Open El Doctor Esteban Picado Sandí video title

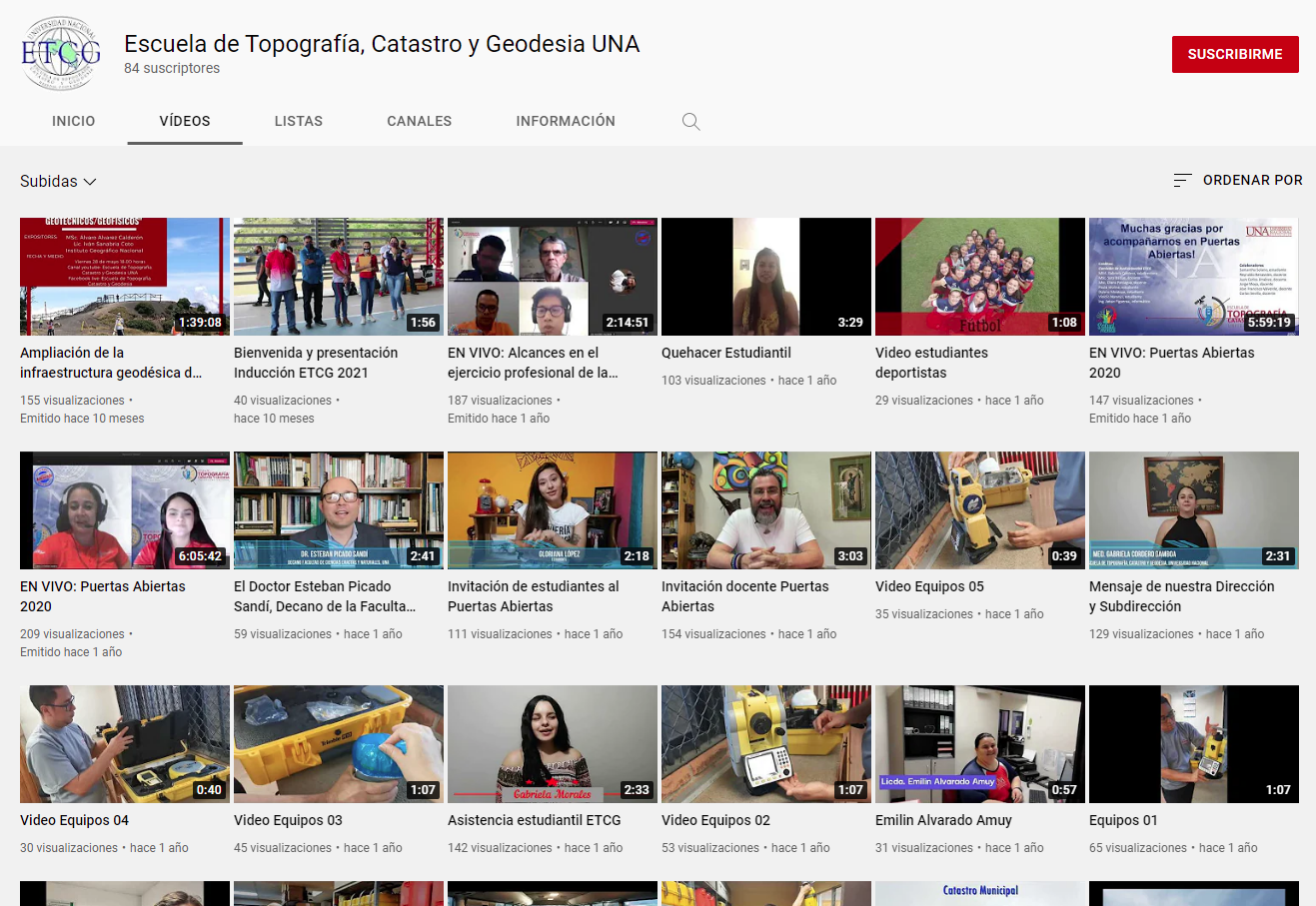tap(325, 596)
